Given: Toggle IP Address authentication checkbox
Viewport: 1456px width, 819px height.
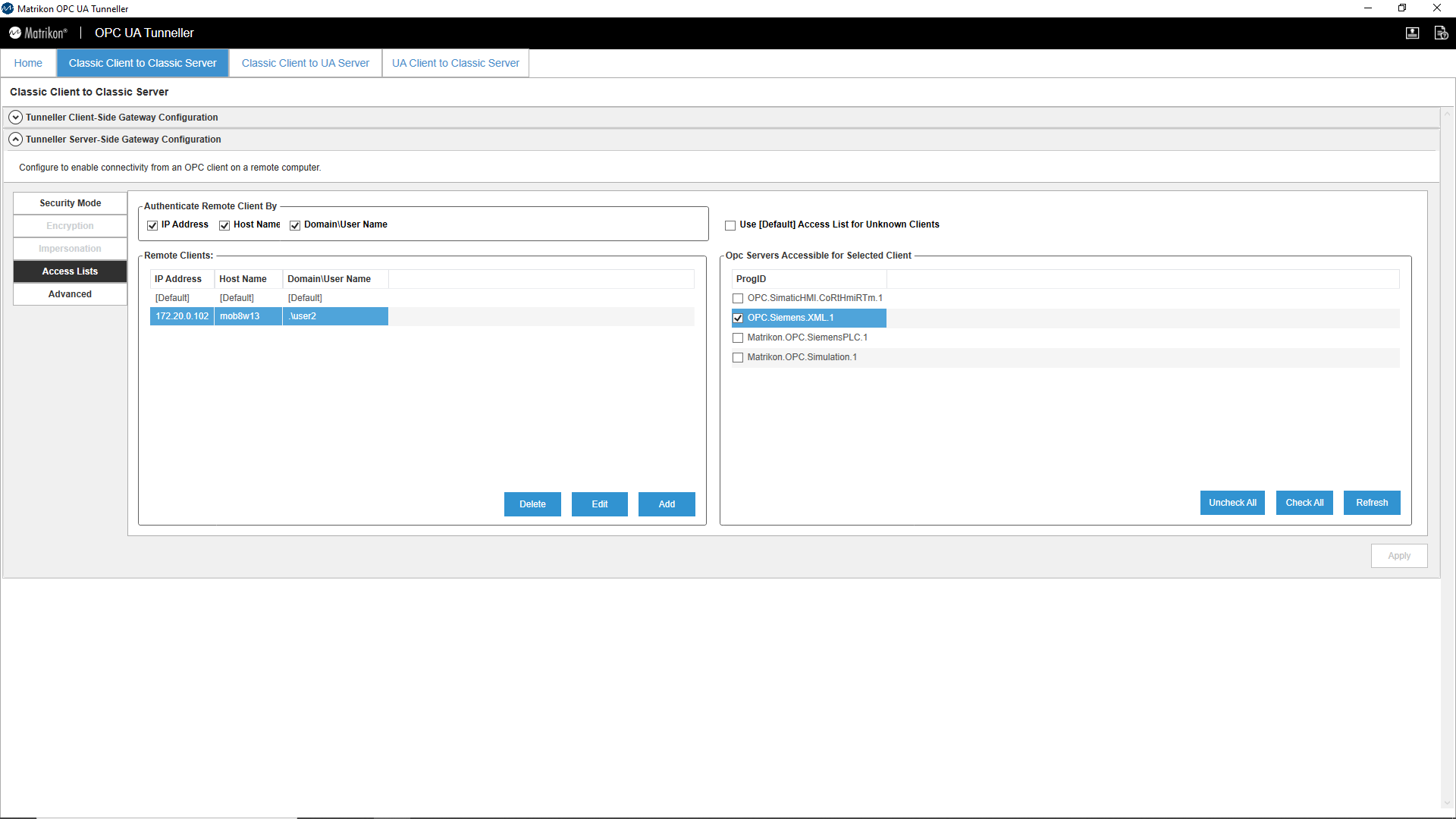Looking at the screenshot, I should tap(152, 225).
